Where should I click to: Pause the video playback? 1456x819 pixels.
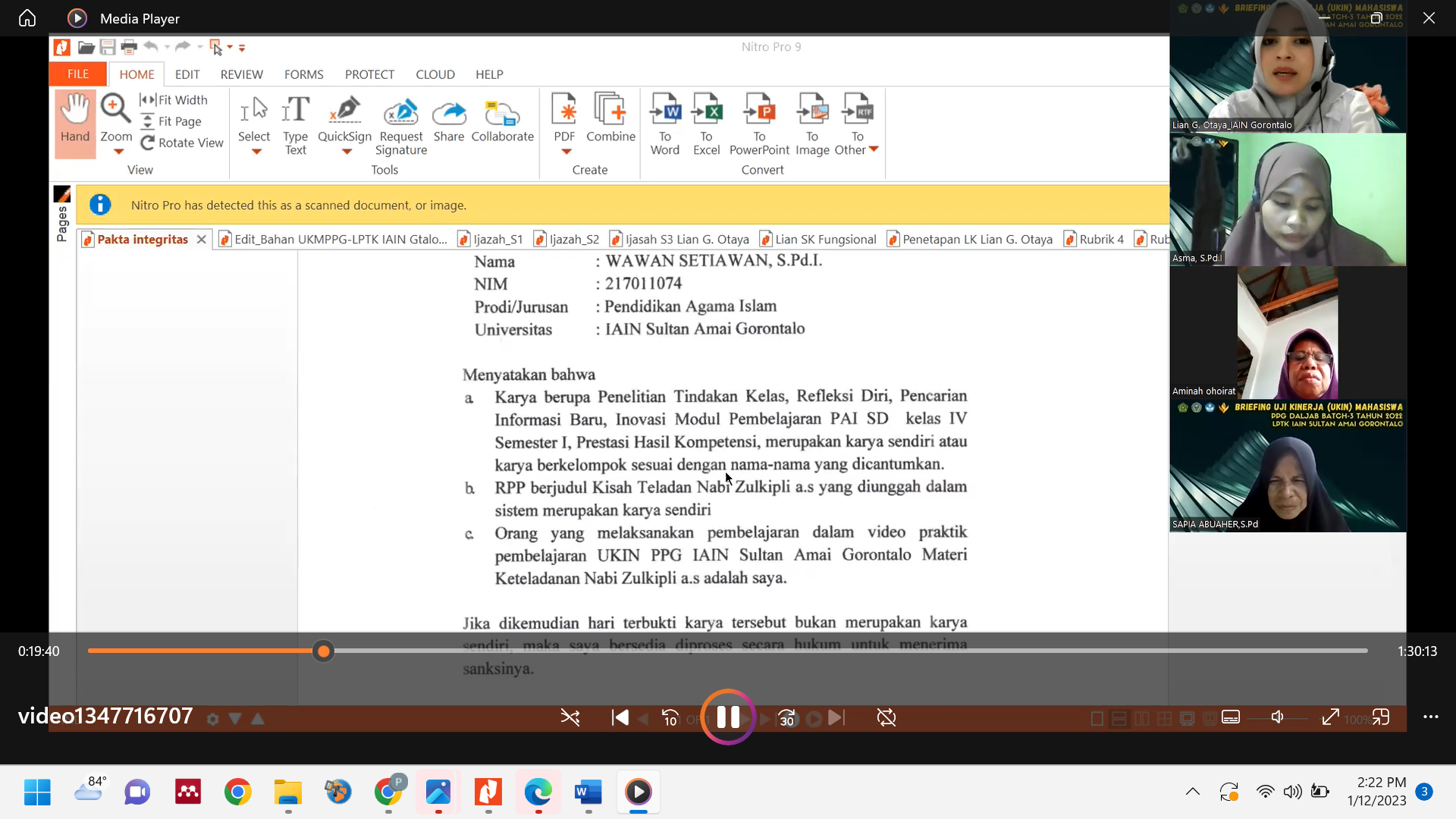728,717
